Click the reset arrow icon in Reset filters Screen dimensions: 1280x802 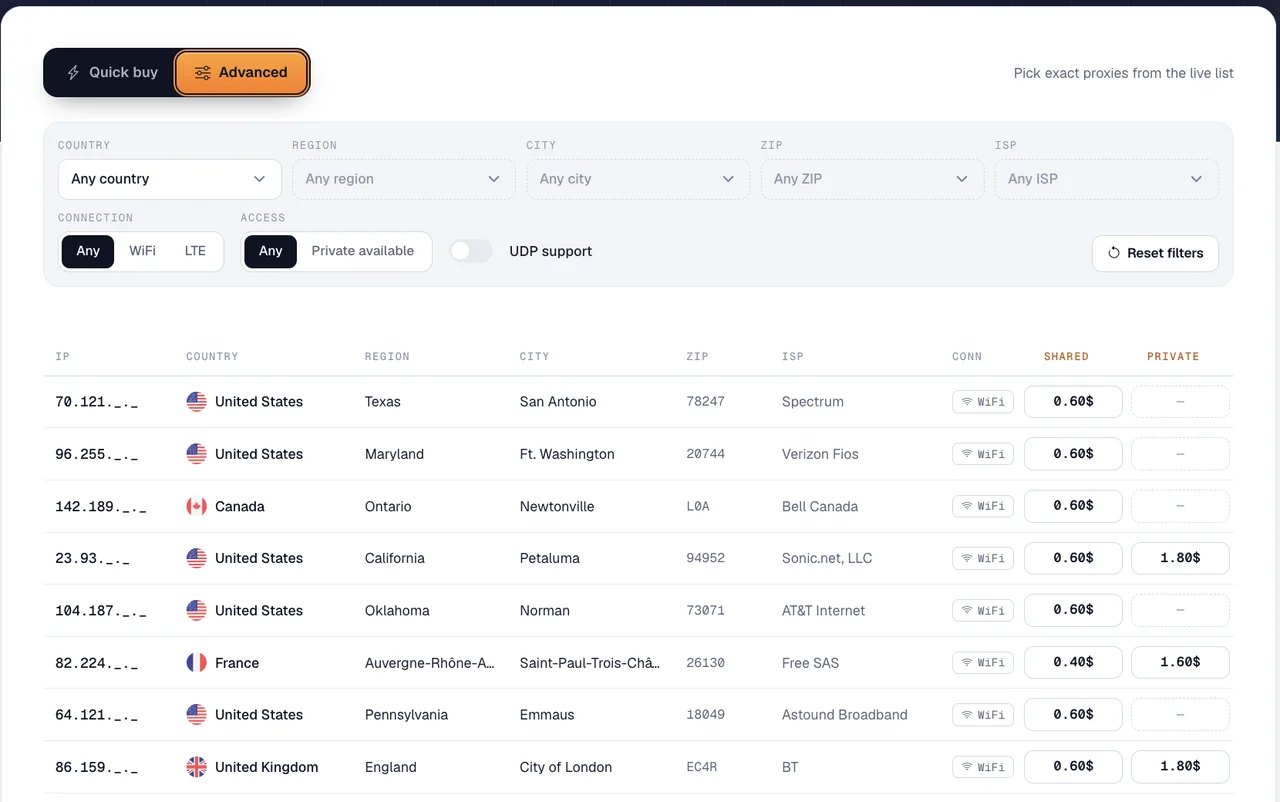point(1113,253)
